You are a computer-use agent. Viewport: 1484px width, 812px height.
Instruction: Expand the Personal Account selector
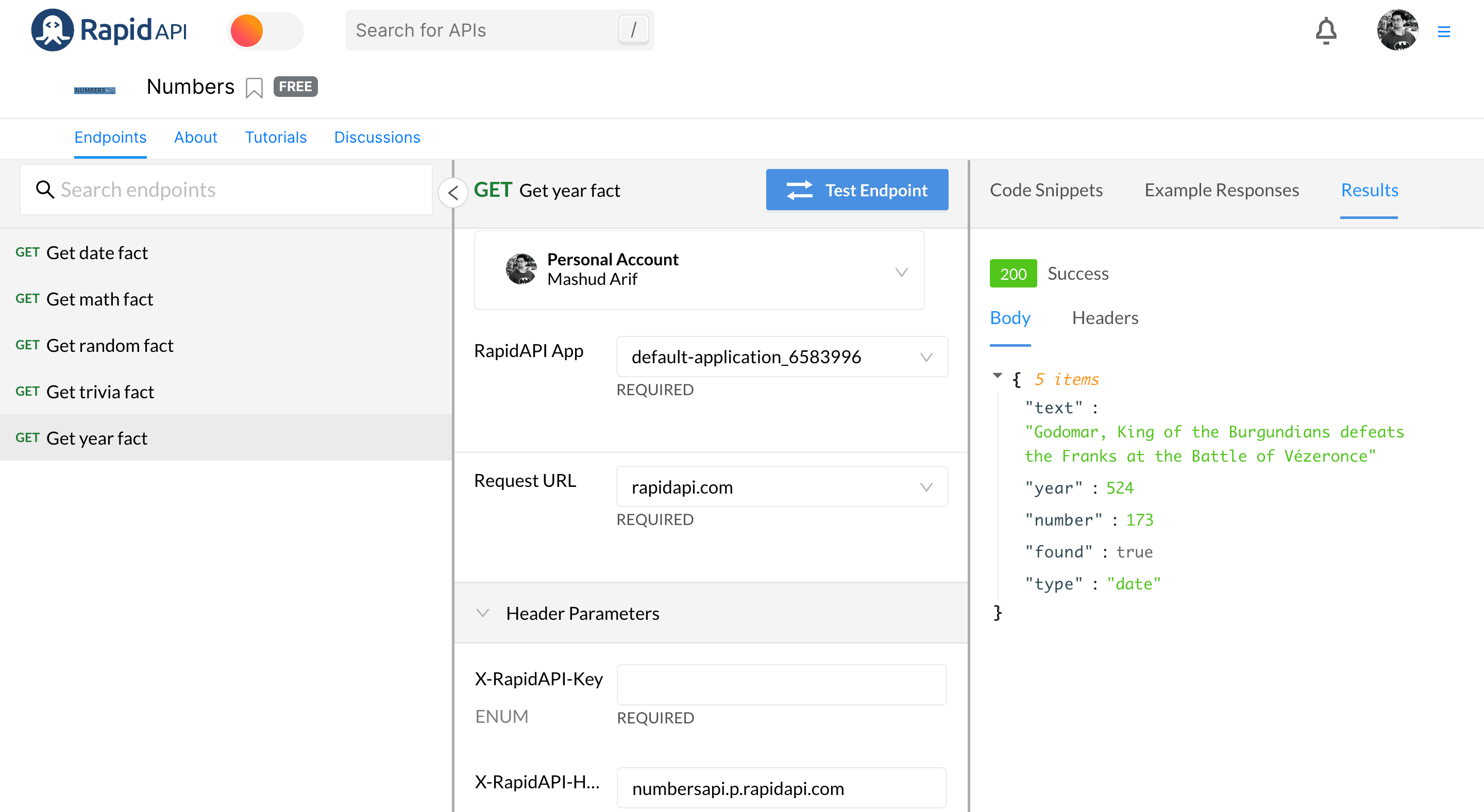(699, 270)
